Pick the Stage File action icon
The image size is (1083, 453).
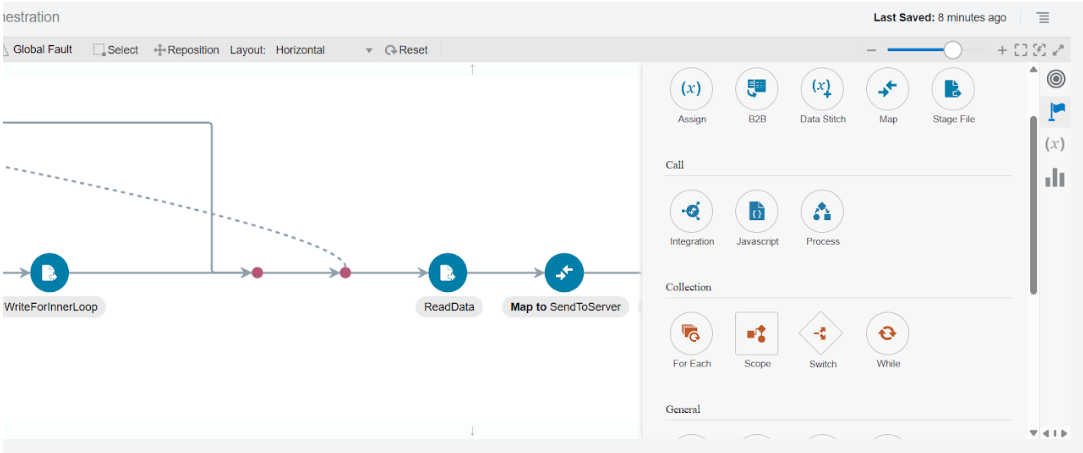tap(953, 89)
